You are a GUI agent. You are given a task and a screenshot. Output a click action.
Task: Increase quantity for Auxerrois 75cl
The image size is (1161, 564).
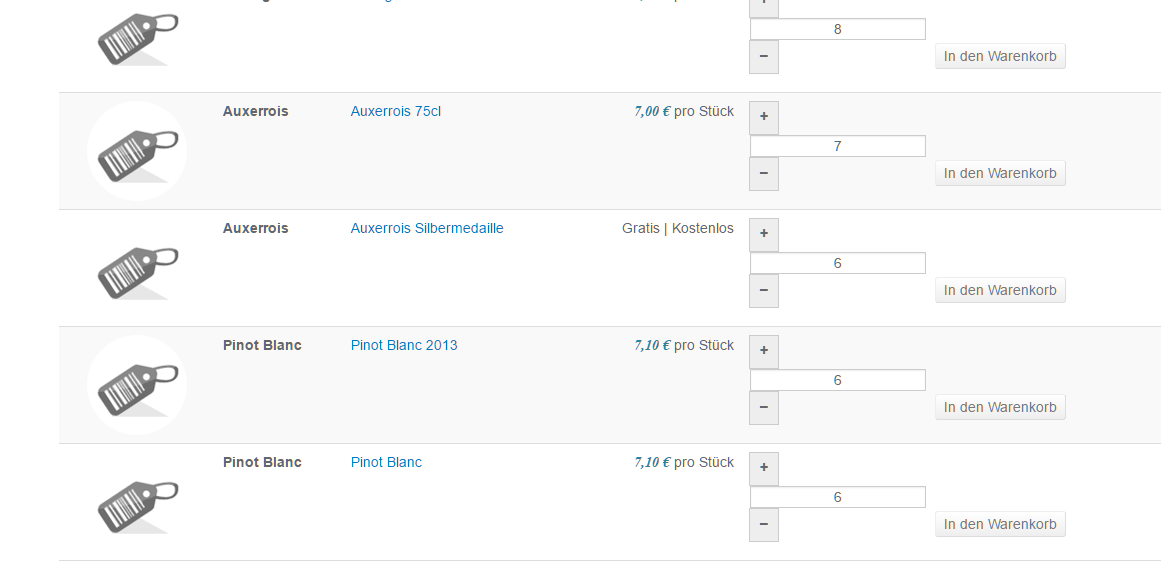[x=763, y=118]
